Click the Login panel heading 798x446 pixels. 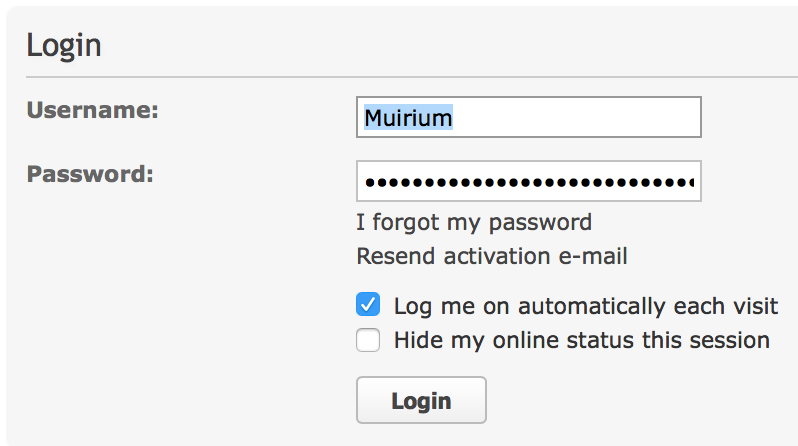point(64,45)
